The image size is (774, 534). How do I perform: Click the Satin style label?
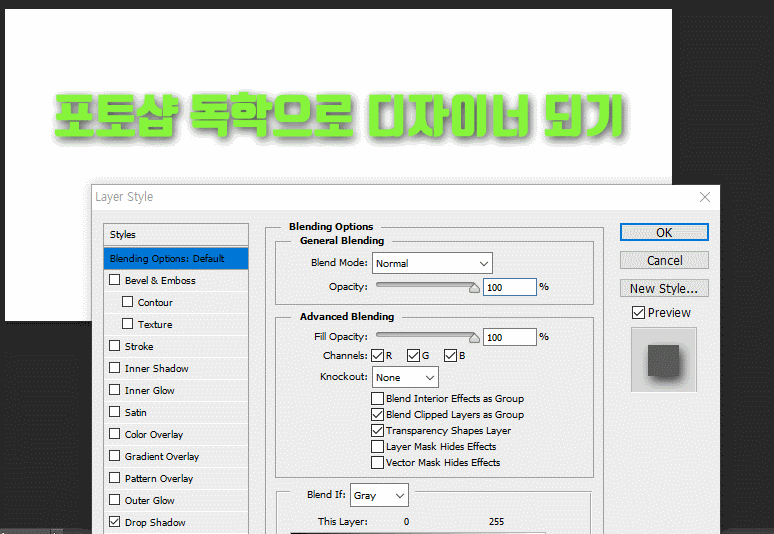[135, 413]
